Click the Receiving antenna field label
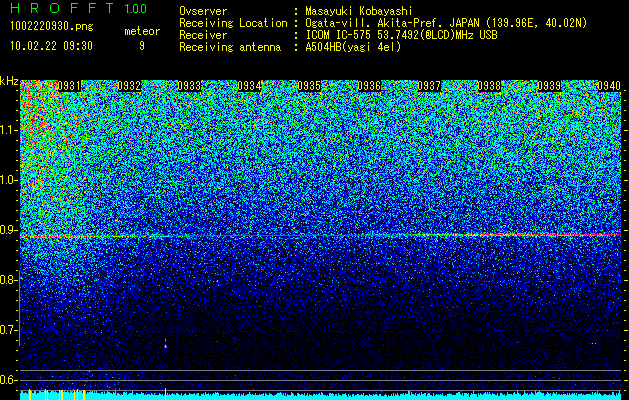 (x=230, y=47)
